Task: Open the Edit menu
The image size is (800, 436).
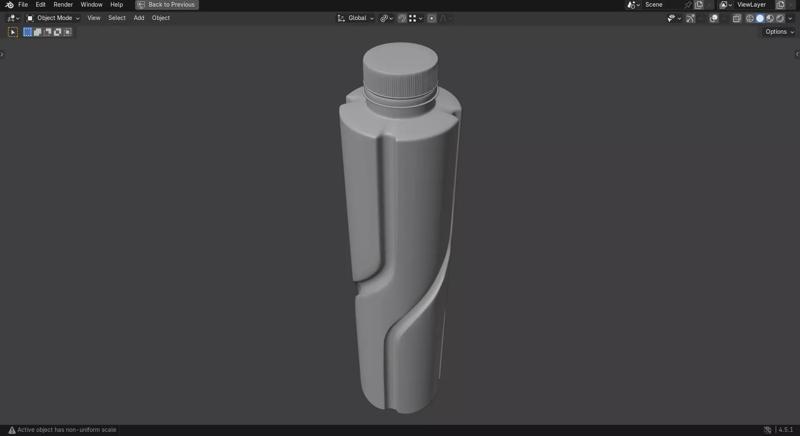Action: coord(40,5)
